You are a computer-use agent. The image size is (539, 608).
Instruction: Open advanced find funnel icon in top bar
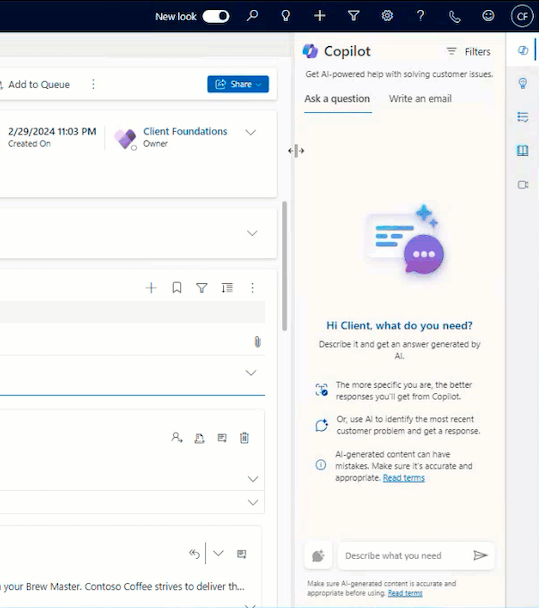(354, 16)
